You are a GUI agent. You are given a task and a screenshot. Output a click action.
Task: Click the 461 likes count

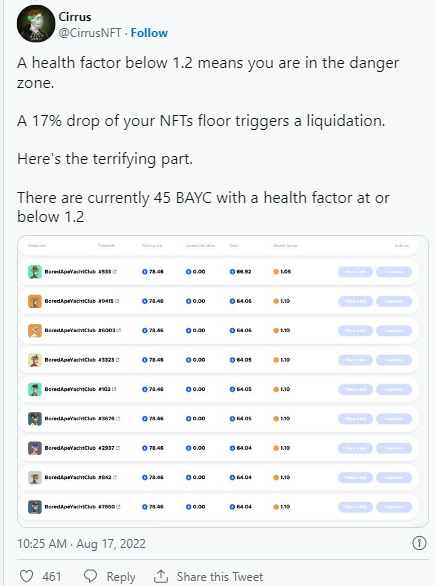tap(52, 577)
